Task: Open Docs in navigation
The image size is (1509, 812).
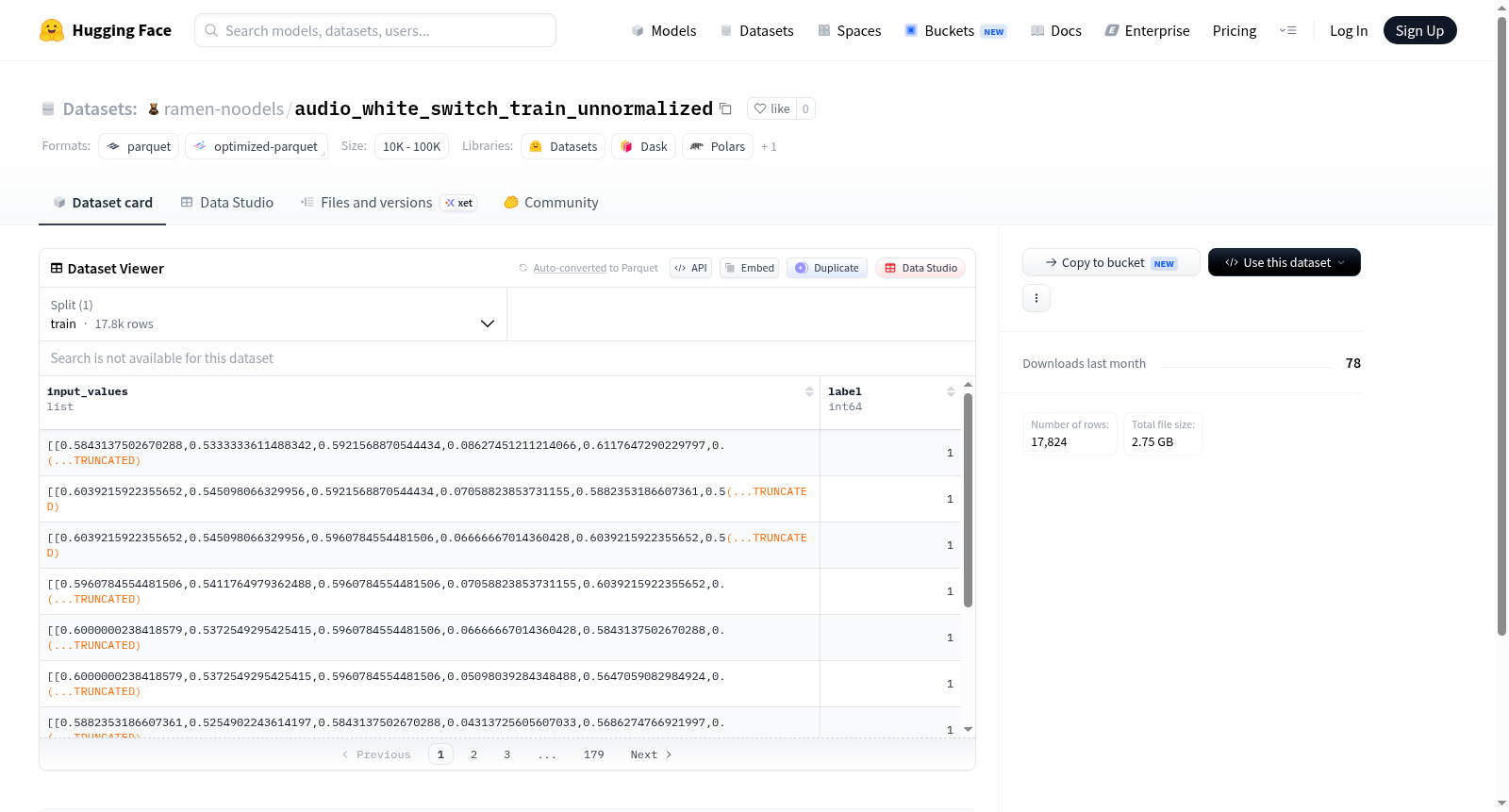Action: coord(1056,30)
